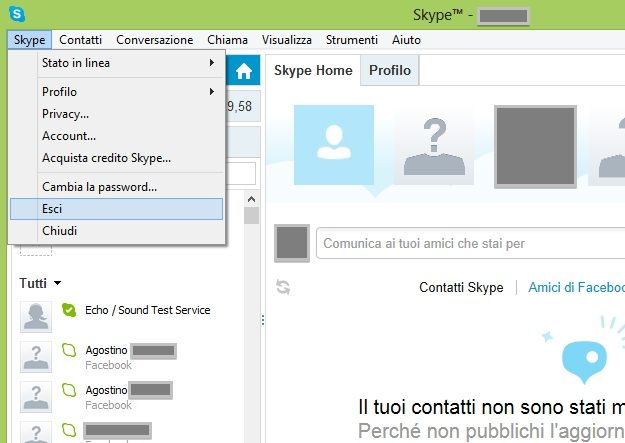This screenshot has width=625, height=443.
Task: Click the Skype logo in title bar
Action: 17,14
